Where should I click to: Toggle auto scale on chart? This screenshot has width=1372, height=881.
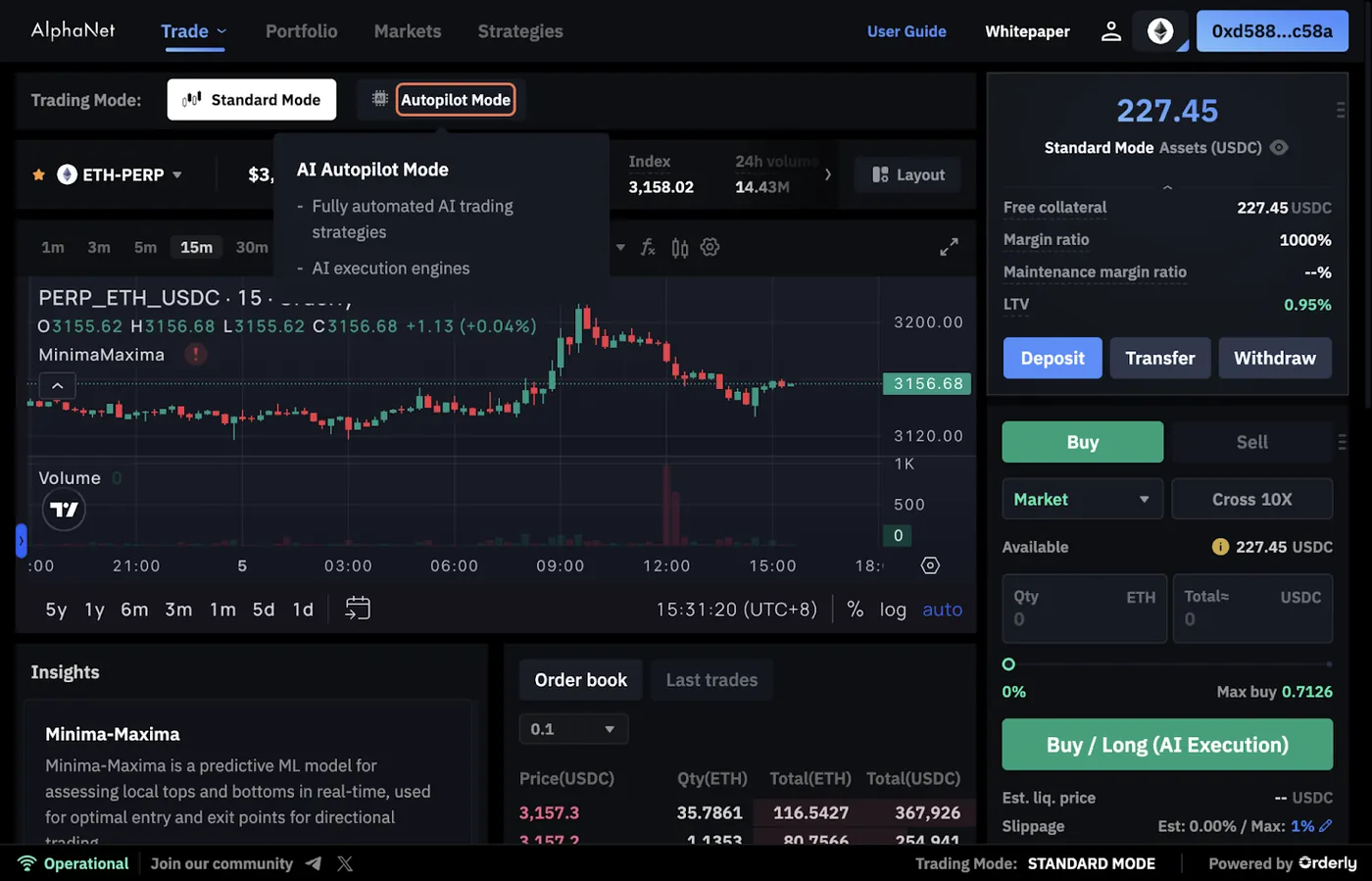943,610
